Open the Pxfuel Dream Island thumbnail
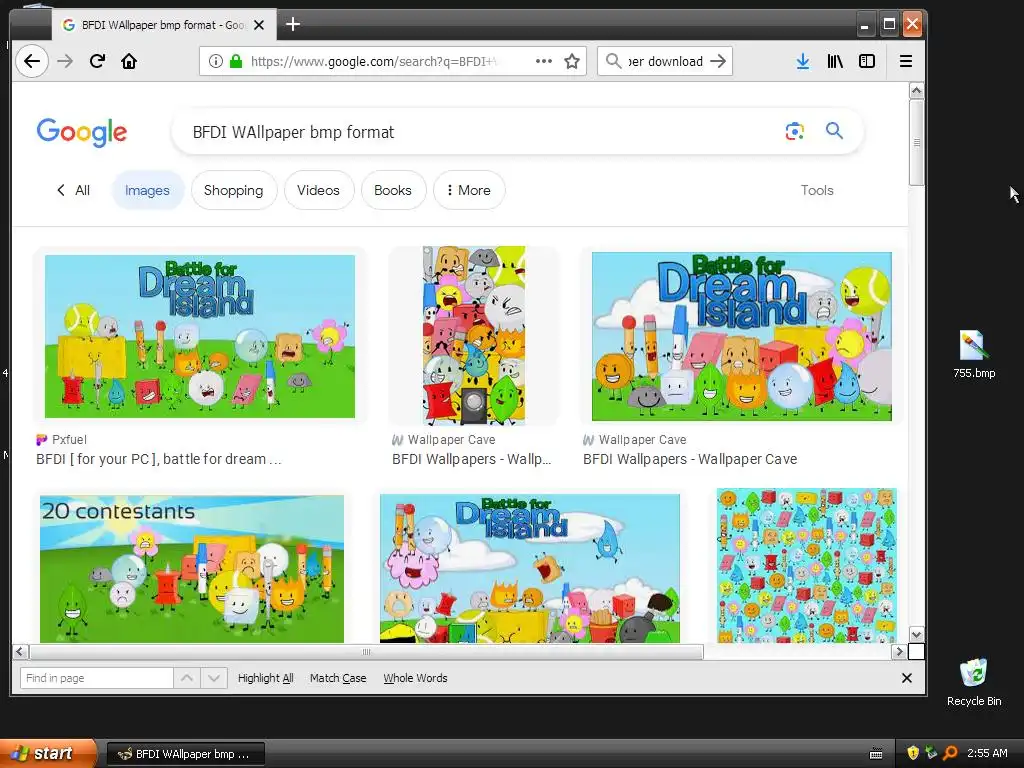The width and height of the screenshot is (1024, 768). [x=200, y=336]
